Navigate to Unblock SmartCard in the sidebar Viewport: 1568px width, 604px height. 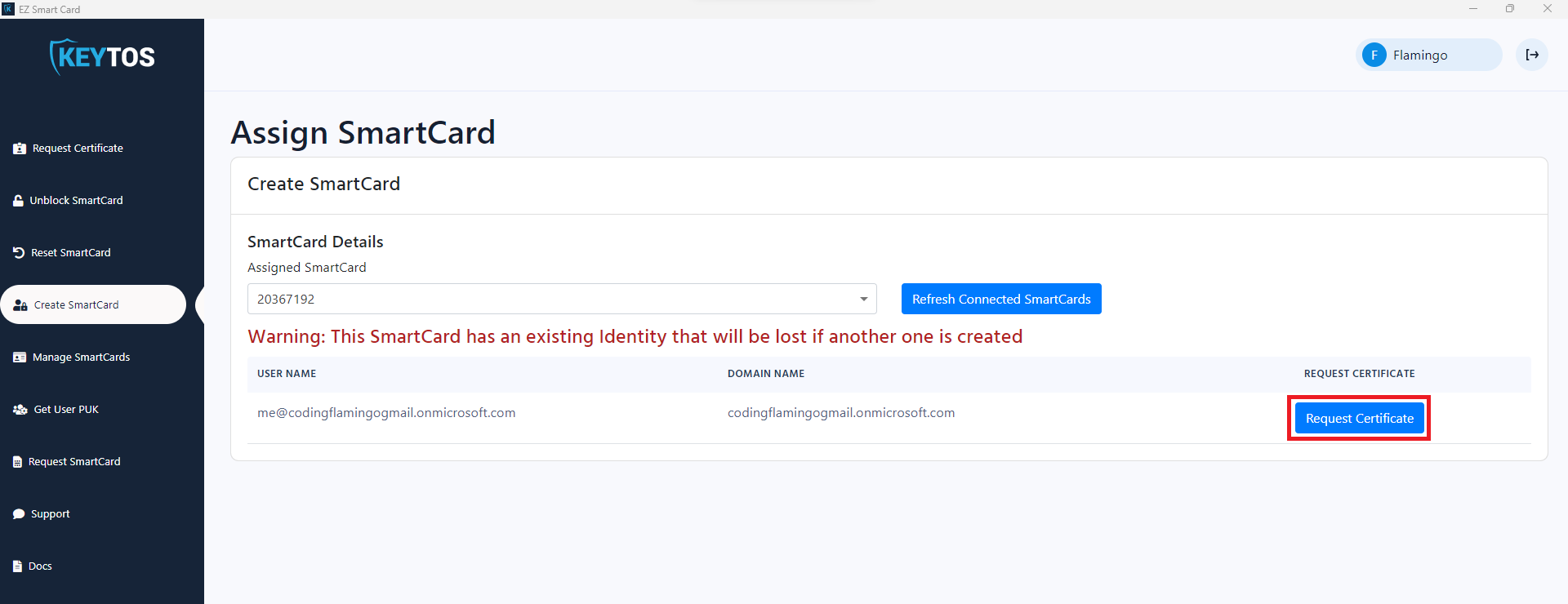76,200
